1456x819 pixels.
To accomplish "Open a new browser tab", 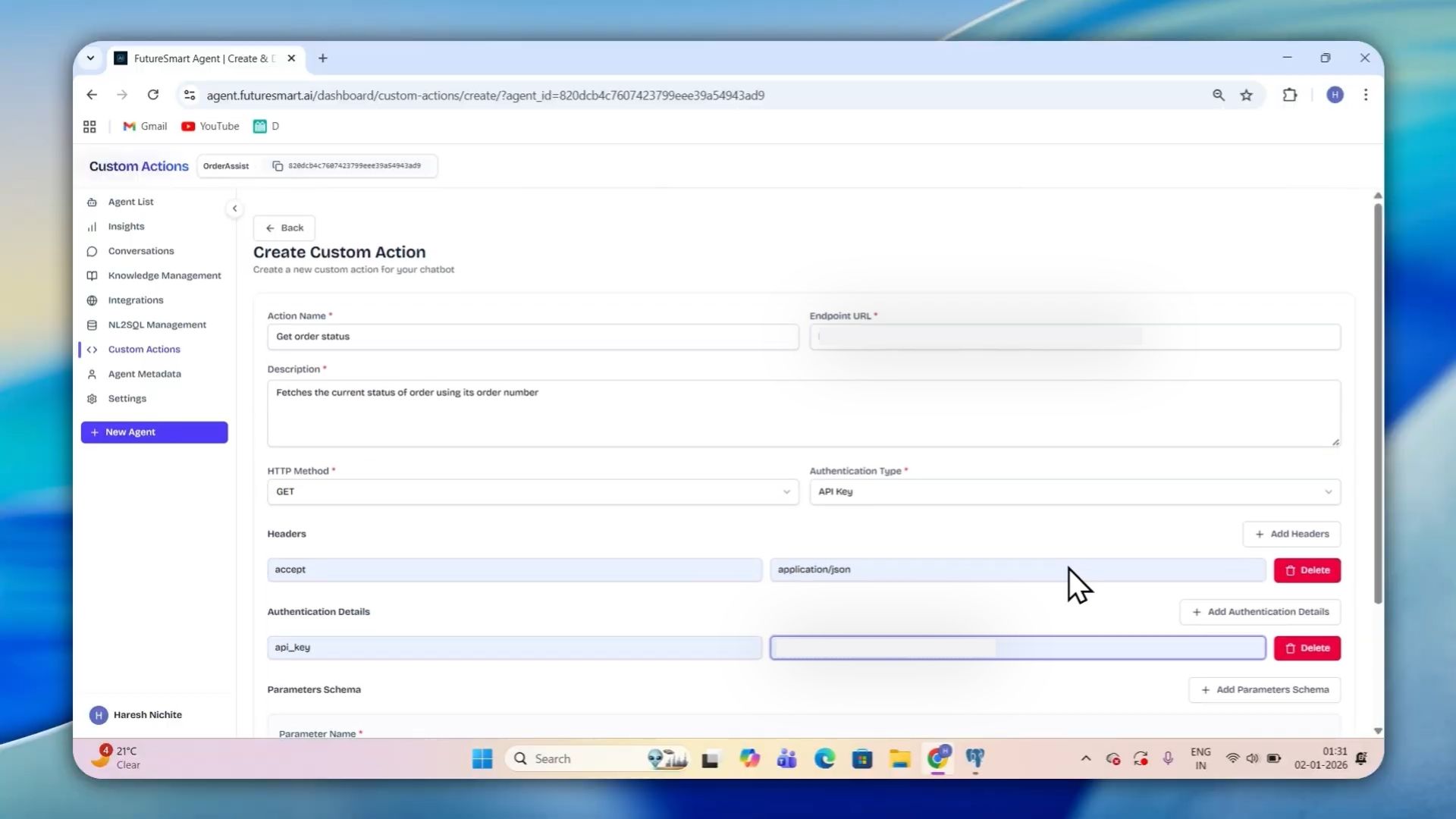I will point(323,58).
